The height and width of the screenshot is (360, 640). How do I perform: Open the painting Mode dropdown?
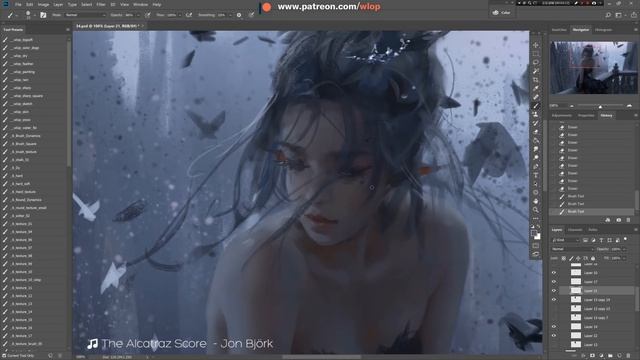85,15
